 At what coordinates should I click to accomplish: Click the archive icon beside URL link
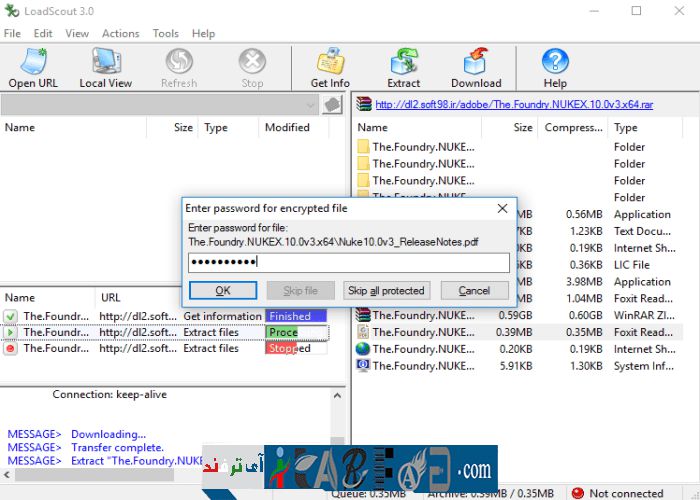[x=364, y=103]
